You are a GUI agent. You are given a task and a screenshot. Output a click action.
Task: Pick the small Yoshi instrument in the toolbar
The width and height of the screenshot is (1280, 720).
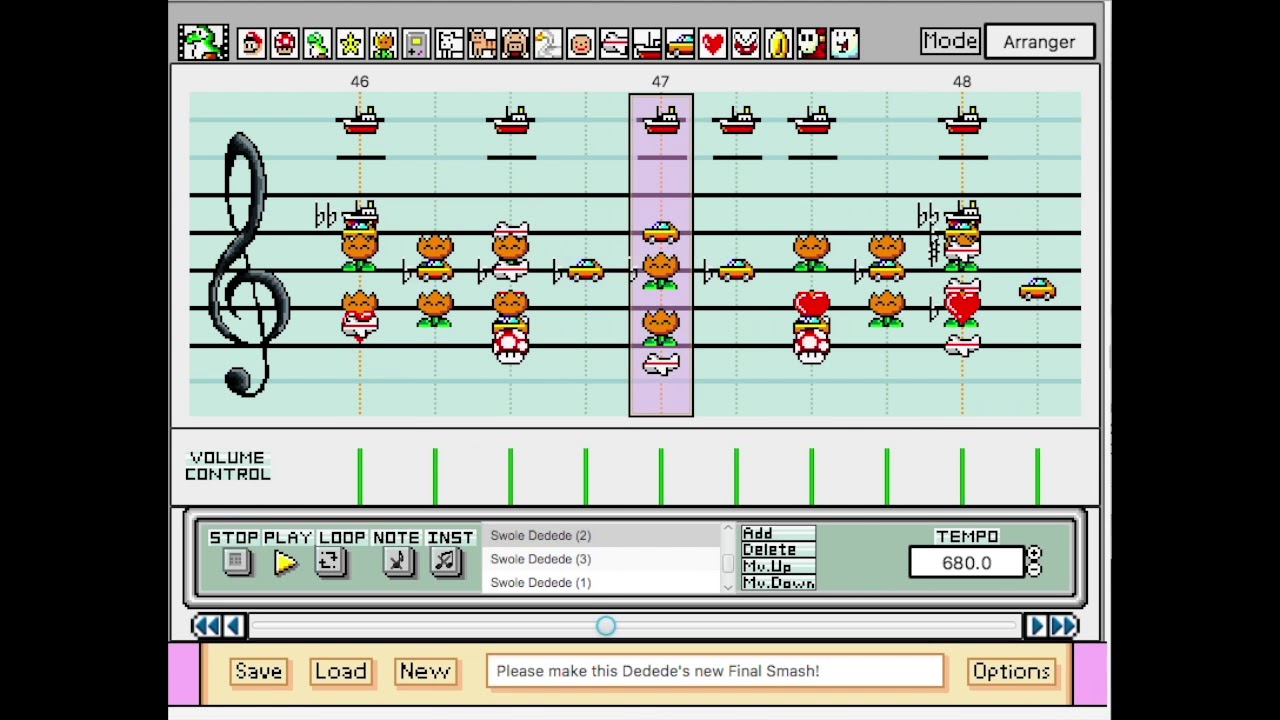coord(318,44)
